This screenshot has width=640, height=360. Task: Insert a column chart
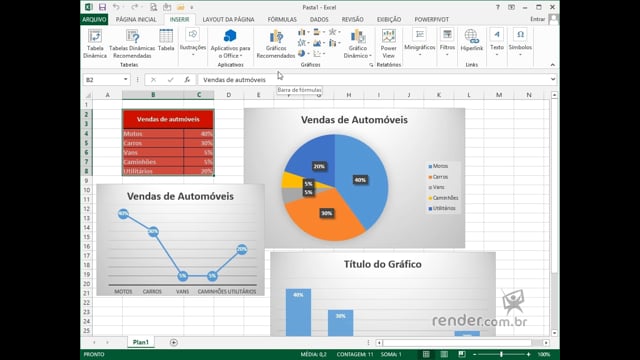[x=303, y=32]
